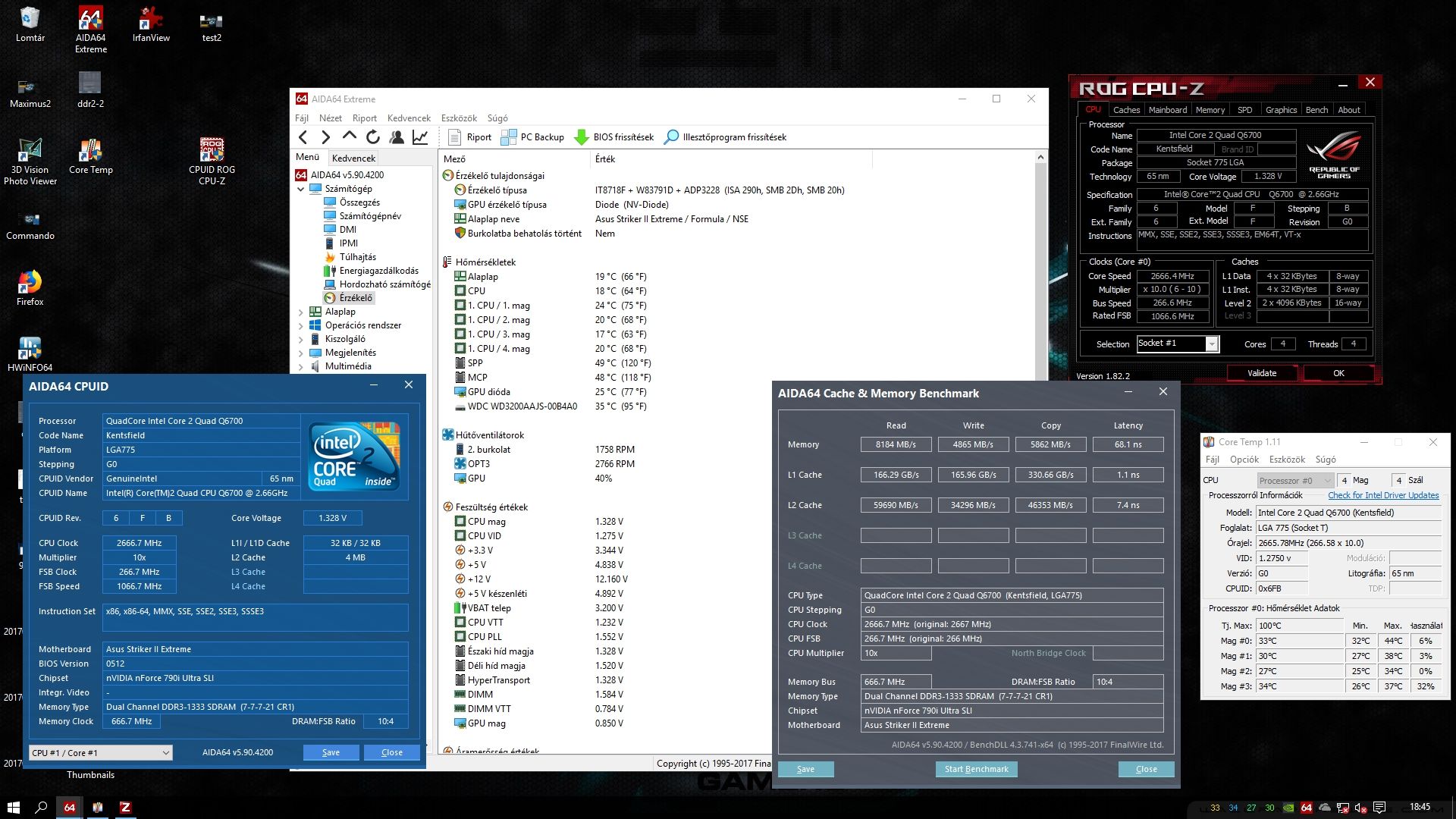The height and width of the screenshot is (819, 1456).
Task: Click AIDA64 toolbar graph icon
Action: (419, 137)
